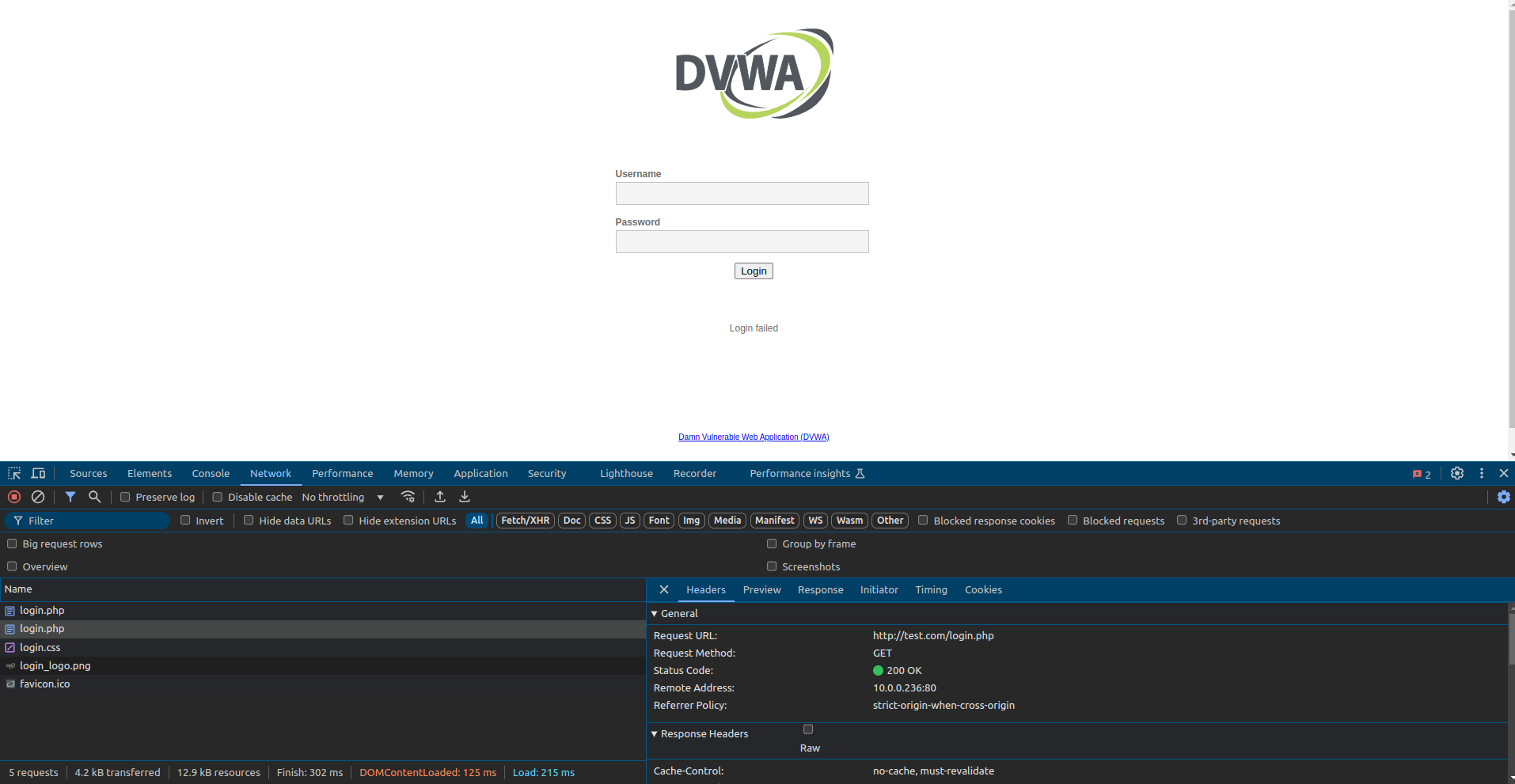
Task: Click the Password input field
Action: 742,241
